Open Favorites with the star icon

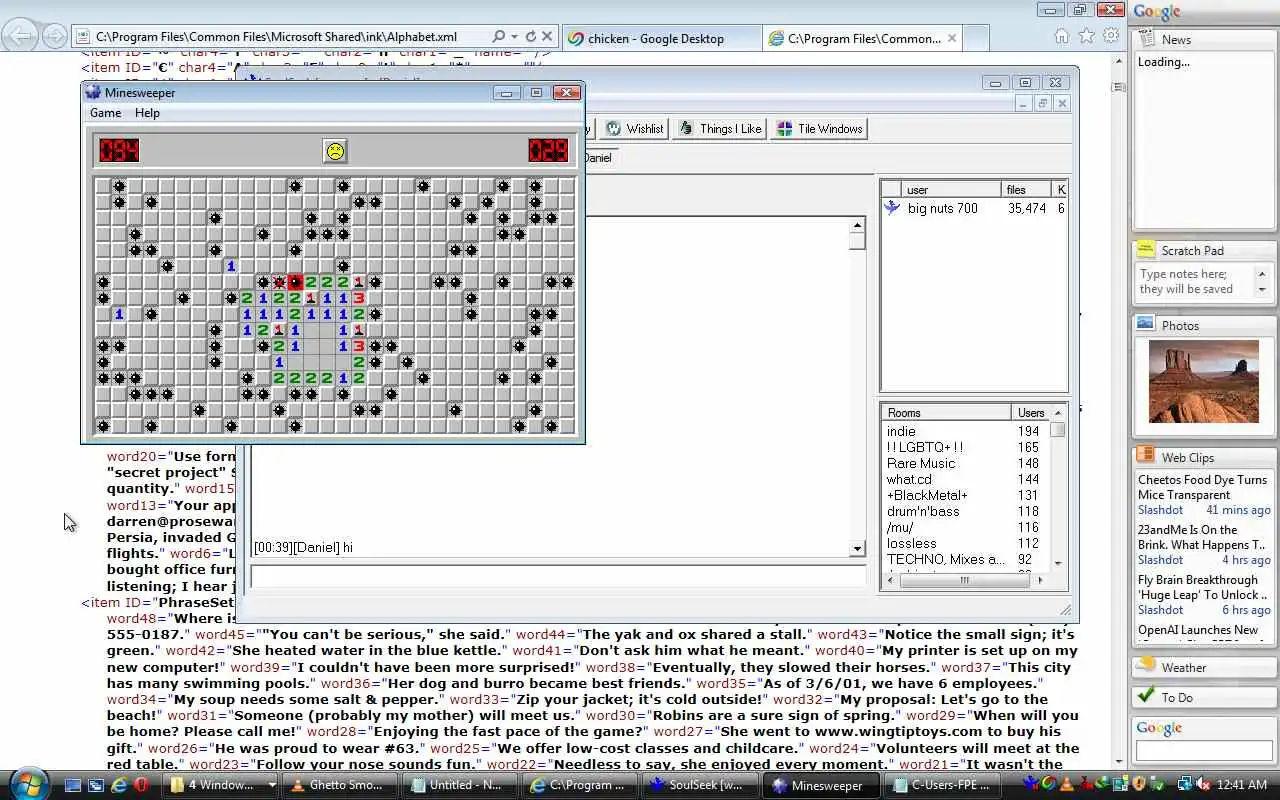[1087, 36]
